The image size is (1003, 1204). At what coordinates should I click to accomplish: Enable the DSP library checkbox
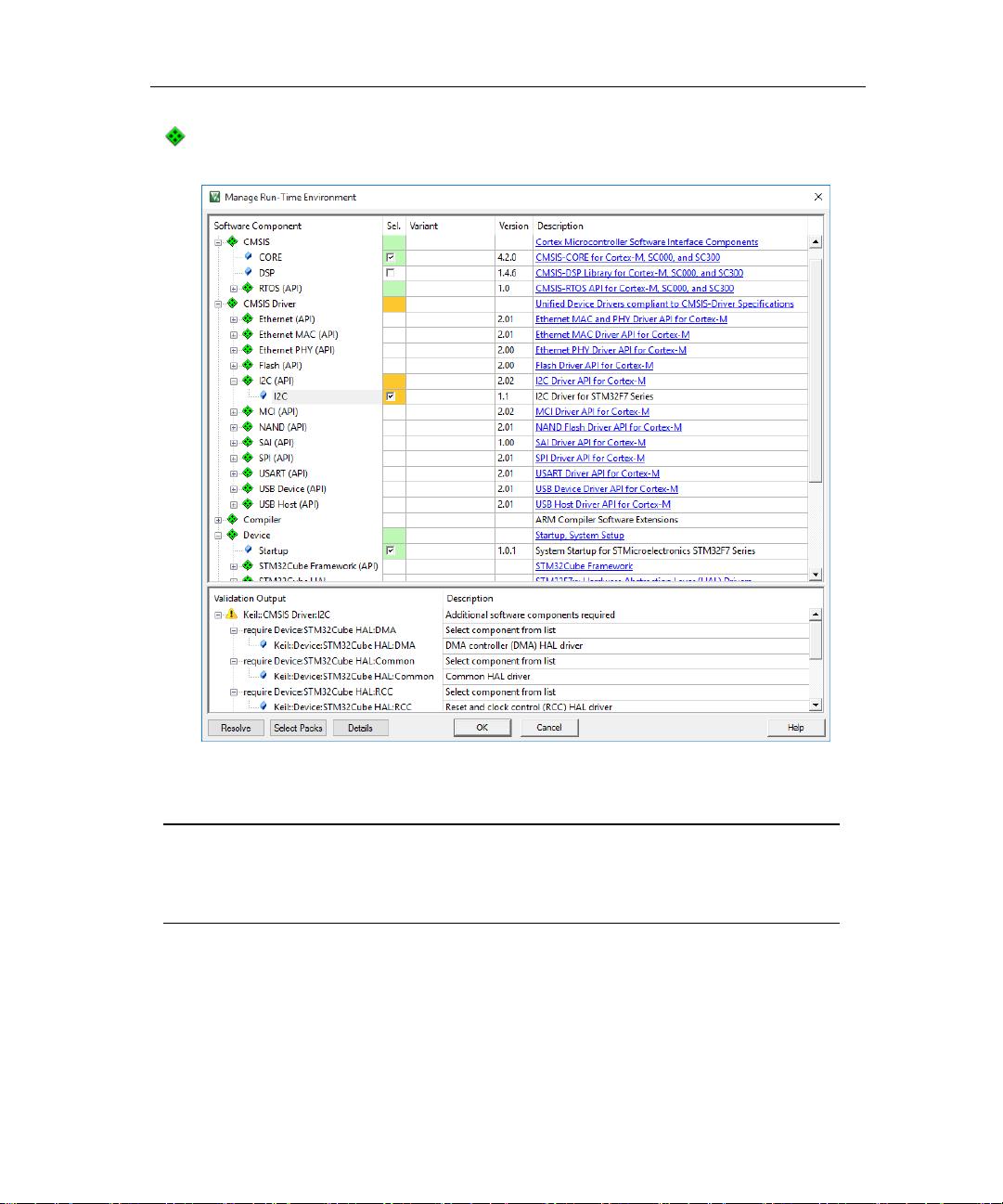click(392, 273)
